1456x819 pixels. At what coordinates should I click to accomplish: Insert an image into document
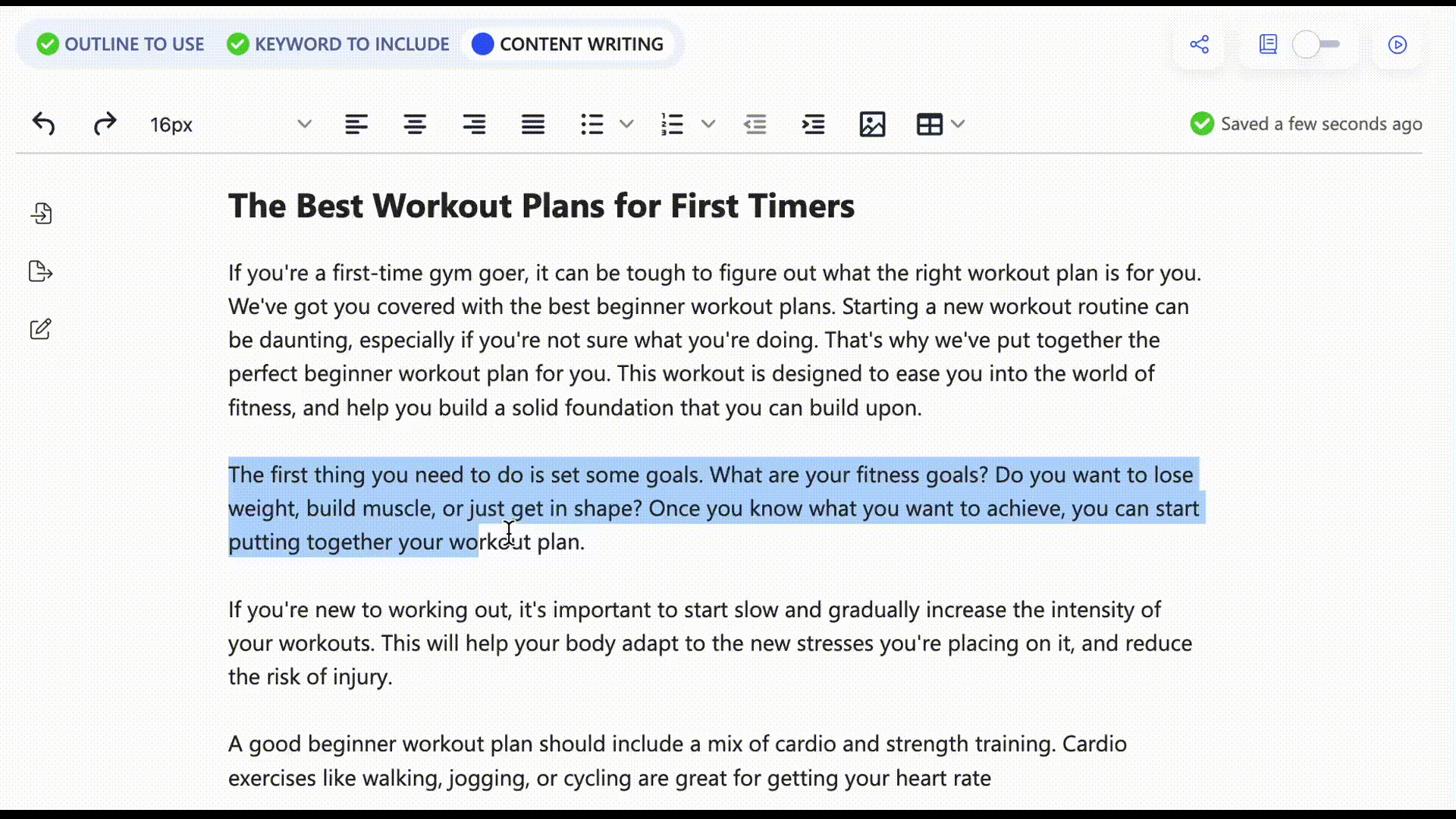872,124
